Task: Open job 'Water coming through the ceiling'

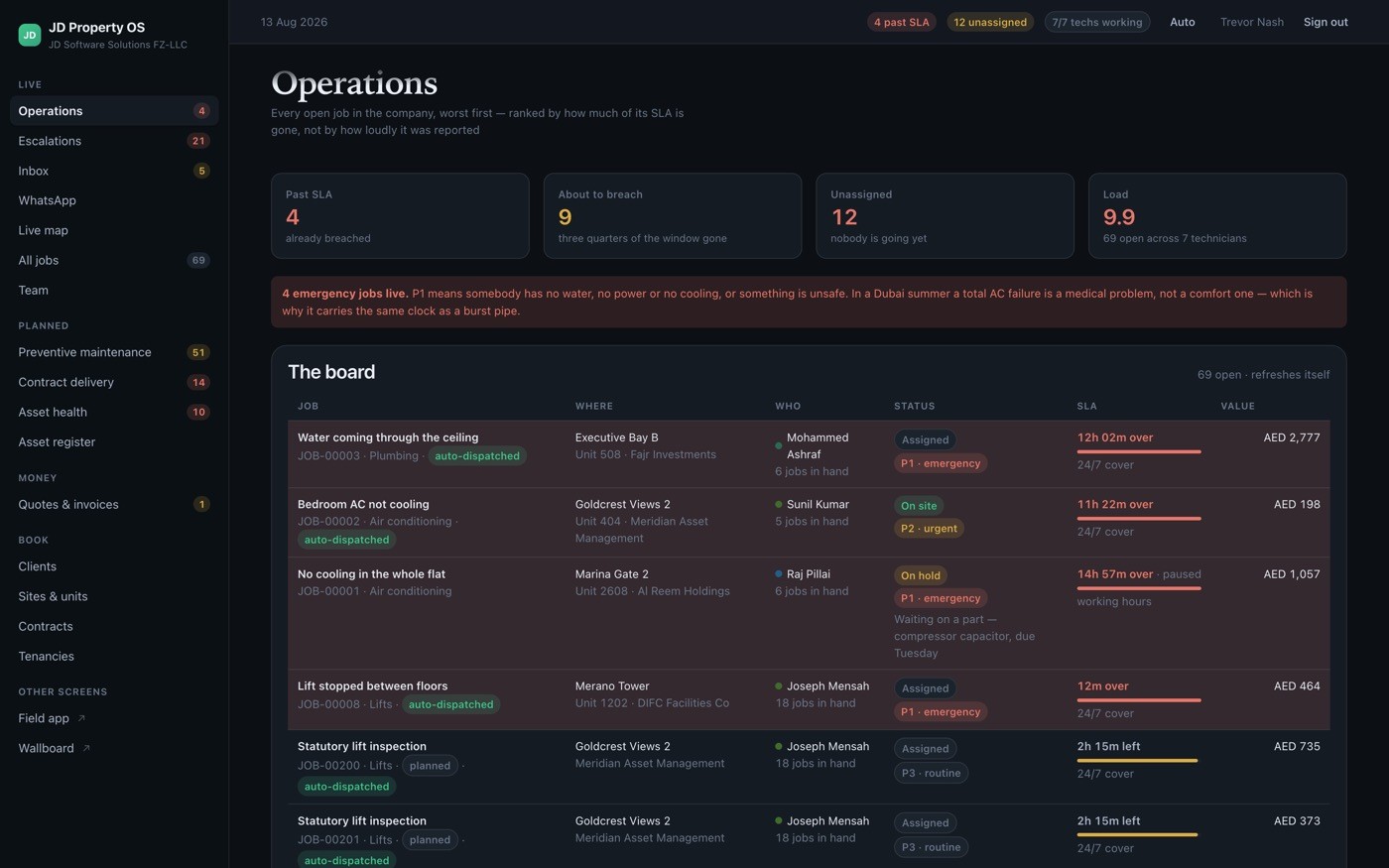Action: point(388,437)
